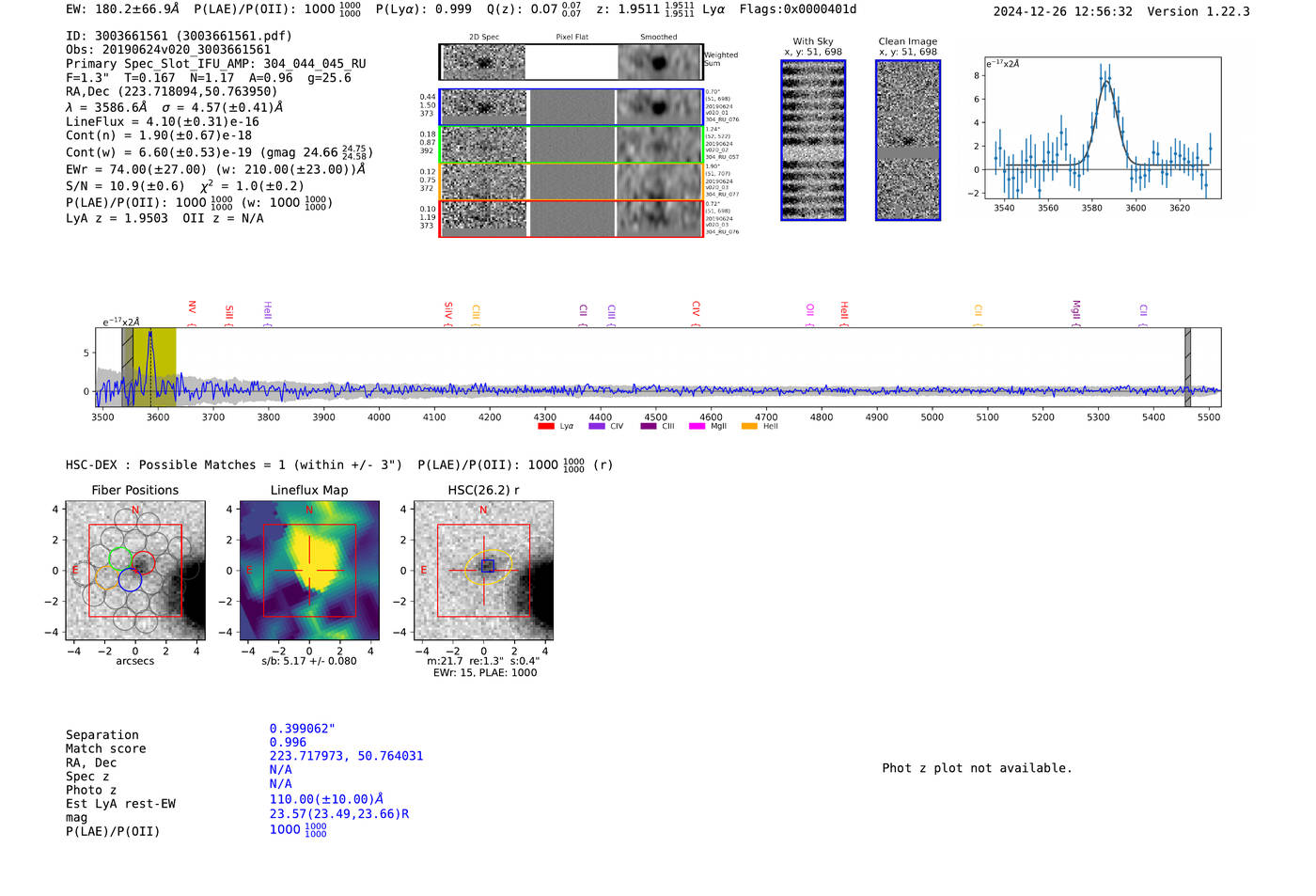Click the Obs: 20190624v020_3003661561 line
This screenshot has height=896, width=1316.
(168, 50)
